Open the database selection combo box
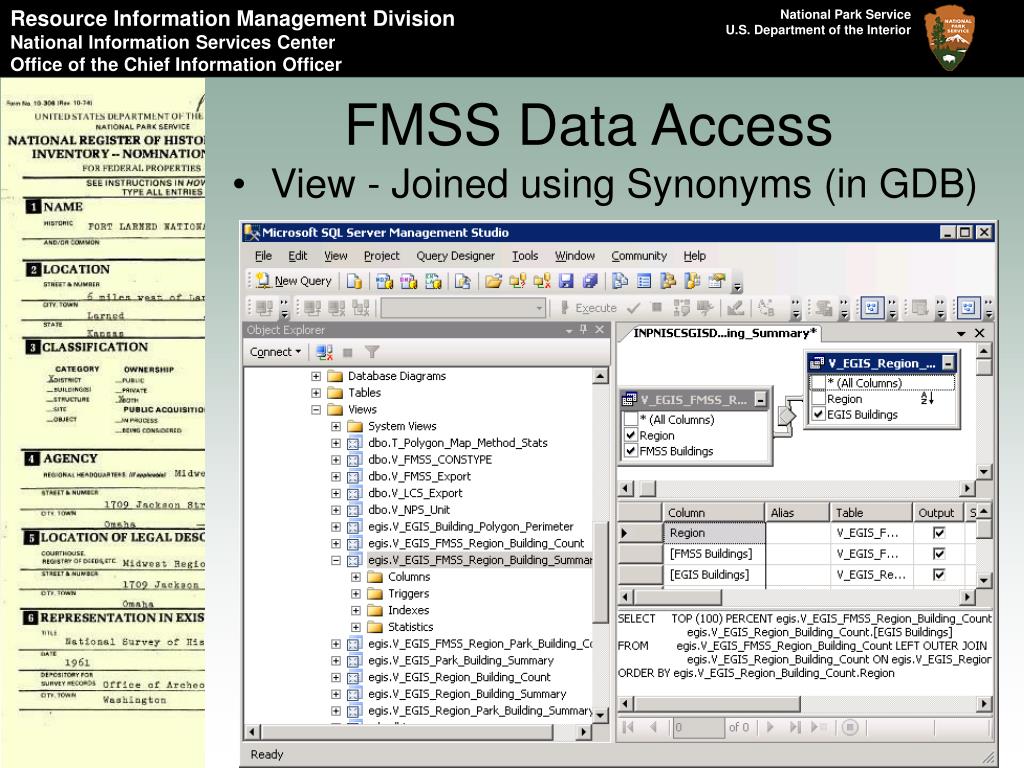 [x=464, y=308]
